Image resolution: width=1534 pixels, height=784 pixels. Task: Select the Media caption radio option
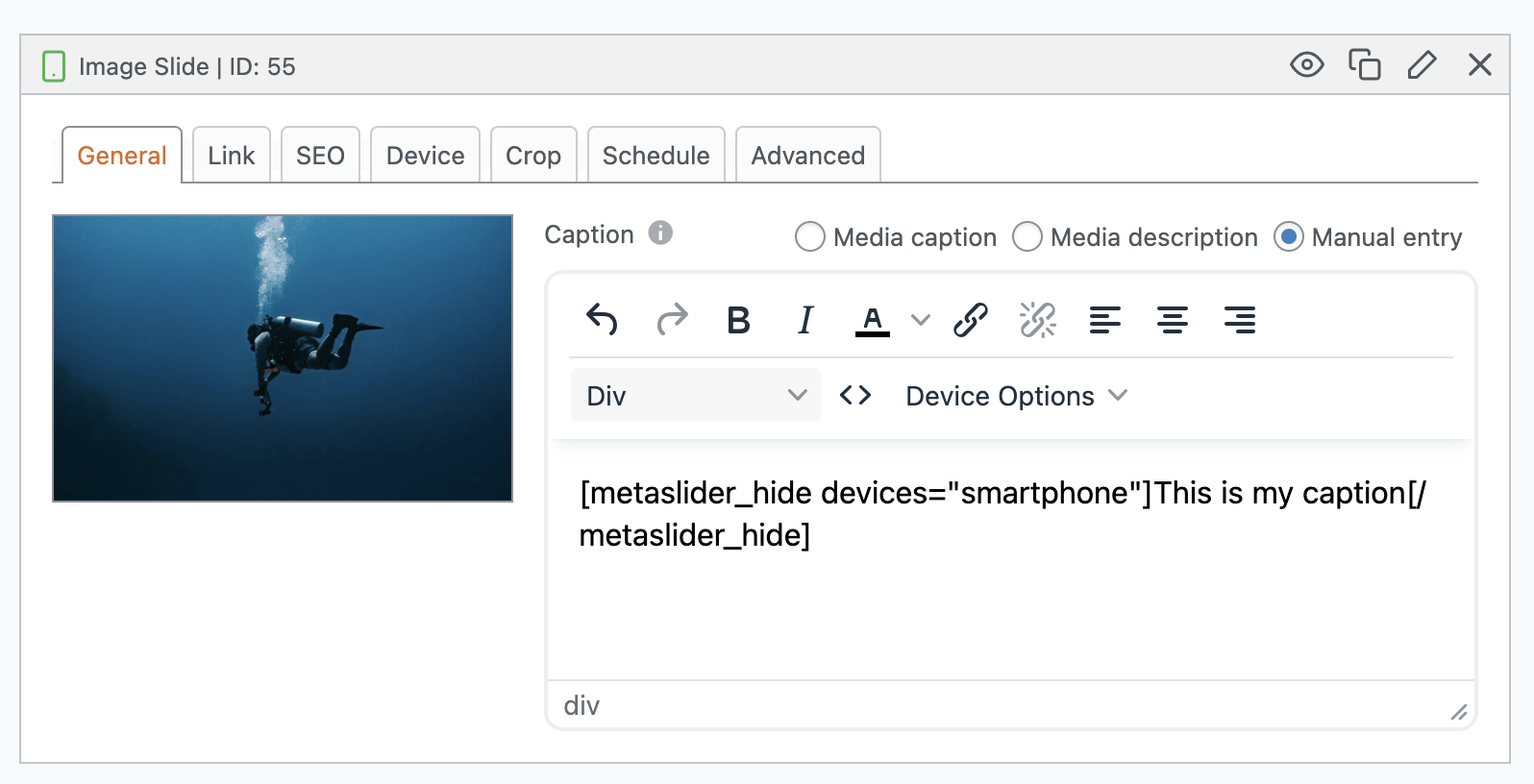pos(810,236)
